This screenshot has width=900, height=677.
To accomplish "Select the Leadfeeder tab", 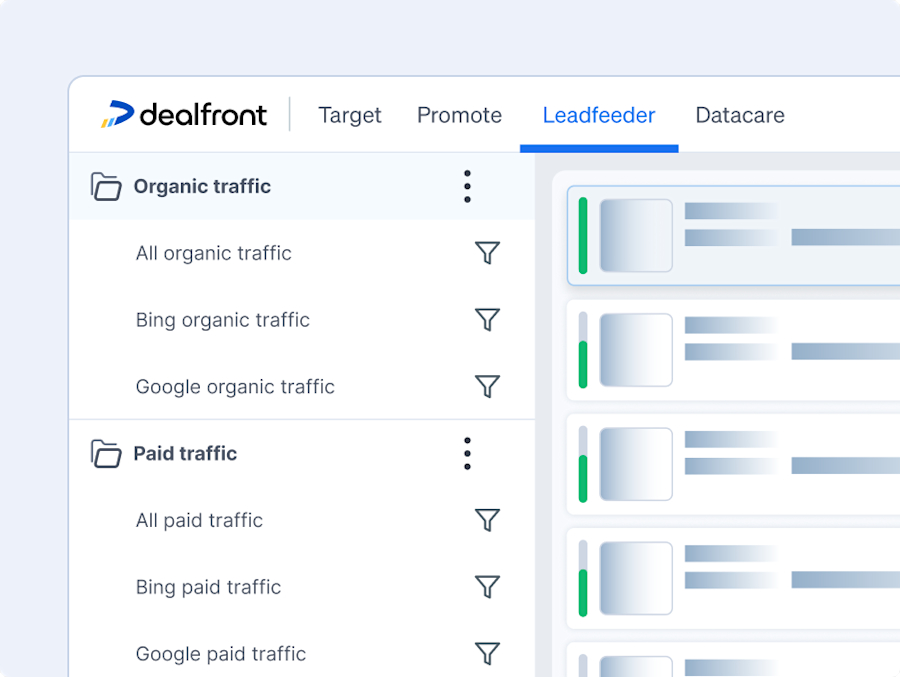I will (x=598, y=115).
